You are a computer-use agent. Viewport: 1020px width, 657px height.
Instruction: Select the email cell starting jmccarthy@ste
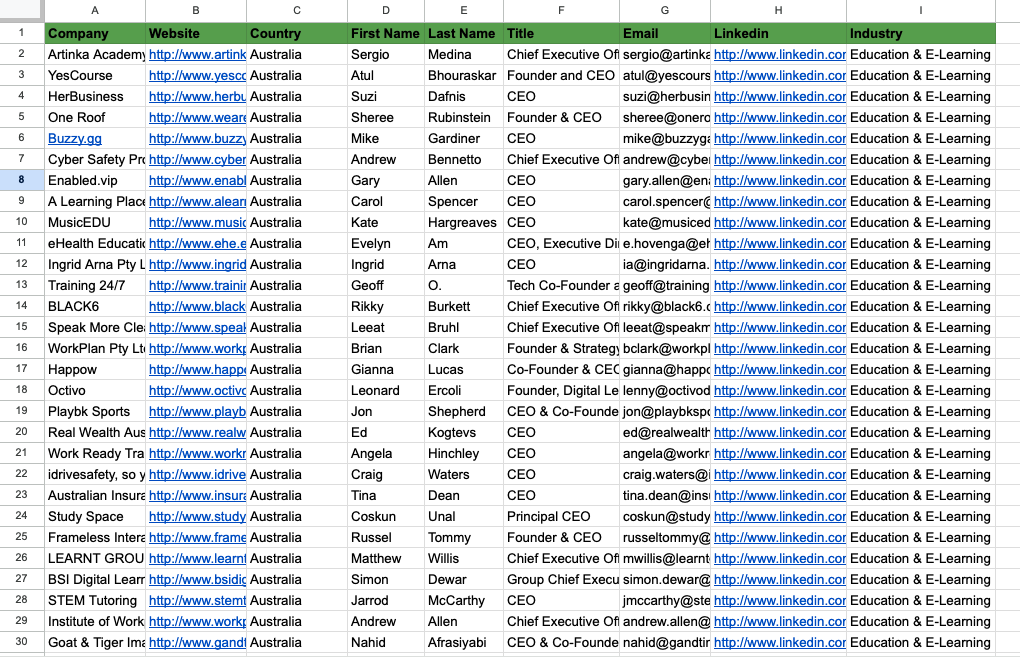tap(665, 600)
